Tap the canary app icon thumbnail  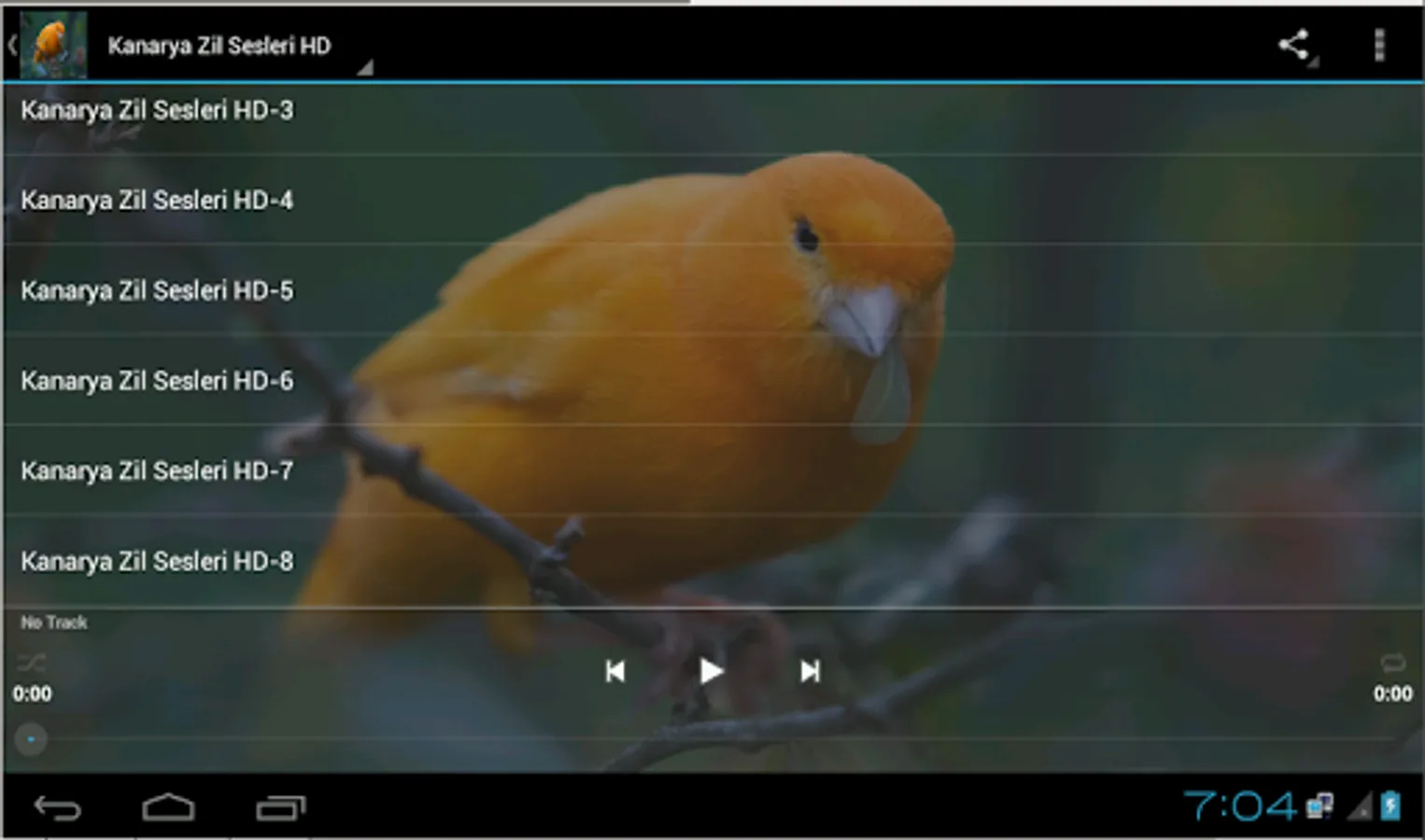(x=53, y=45)
